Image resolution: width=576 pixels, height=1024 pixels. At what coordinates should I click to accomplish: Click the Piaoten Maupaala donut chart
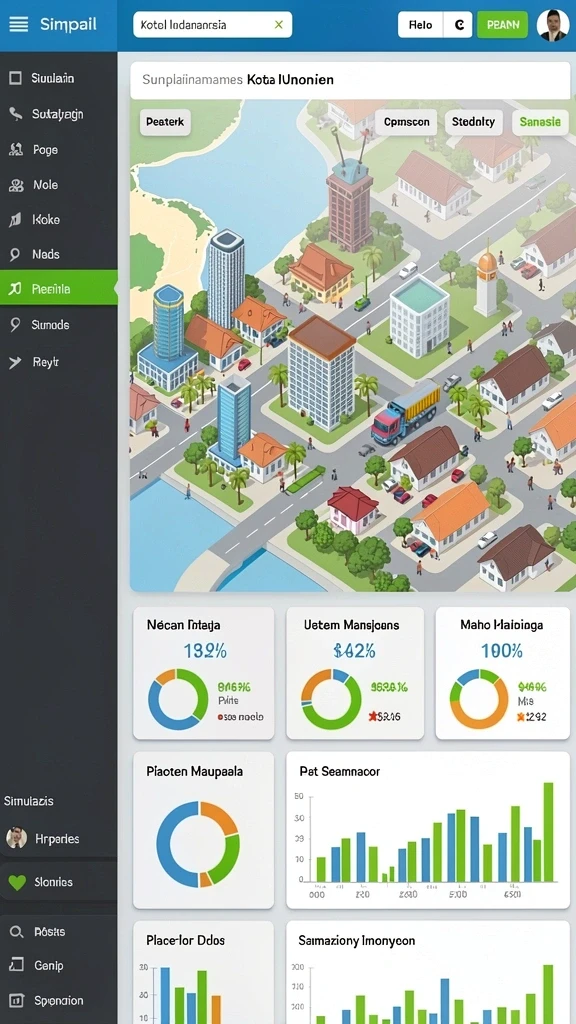[x=198, y=844]
